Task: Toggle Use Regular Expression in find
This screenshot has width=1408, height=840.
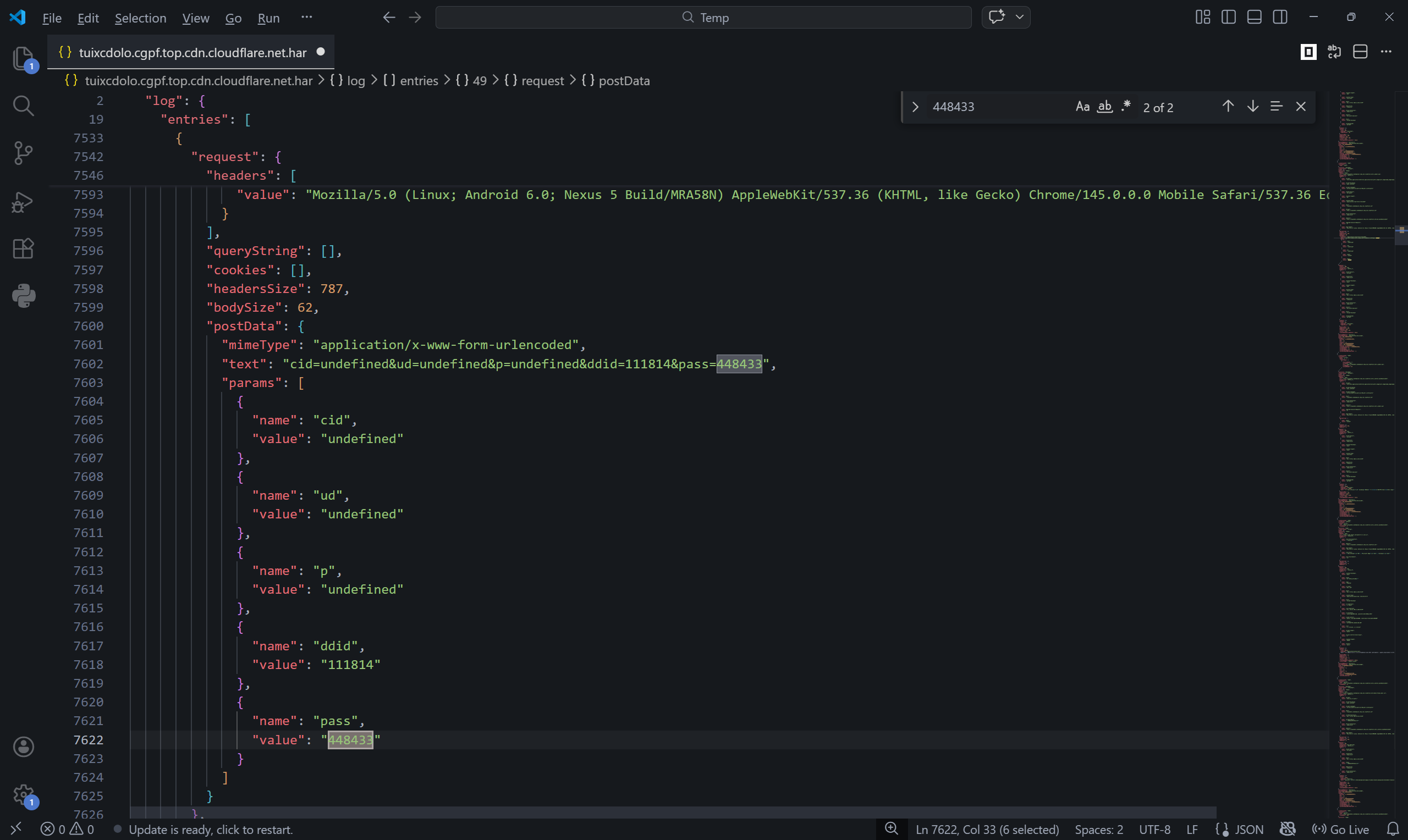Action: (x=1126, y=107)
